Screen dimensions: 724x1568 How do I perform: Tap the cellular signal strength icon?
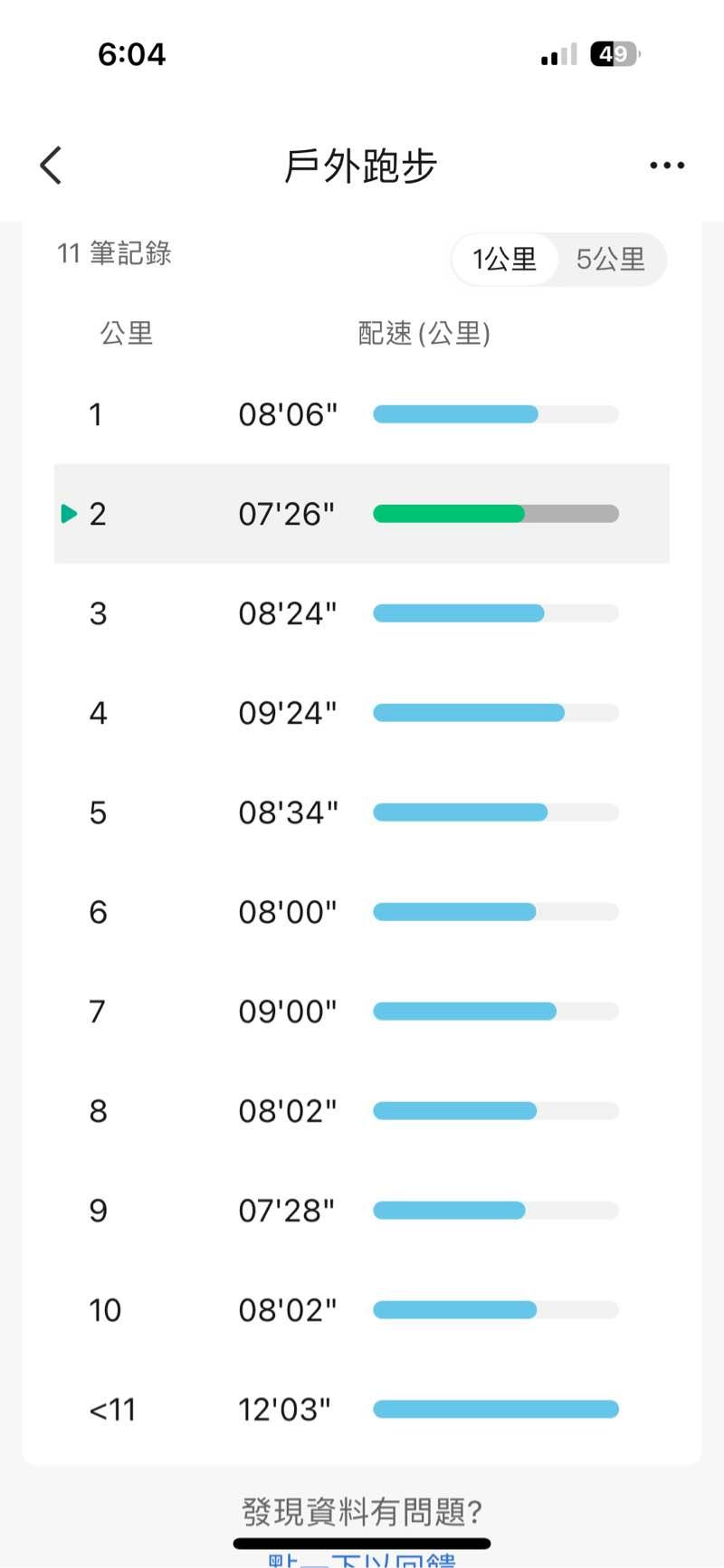point(558,55)
